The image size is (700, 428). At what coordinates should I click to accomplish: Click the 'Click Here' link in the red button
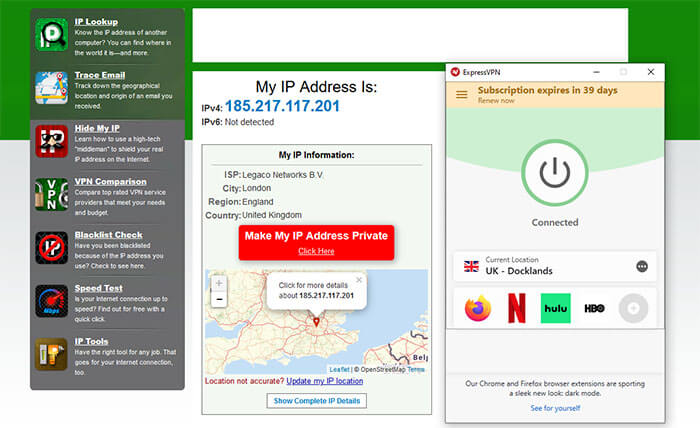pyautogui.click(x=316, y=251)
